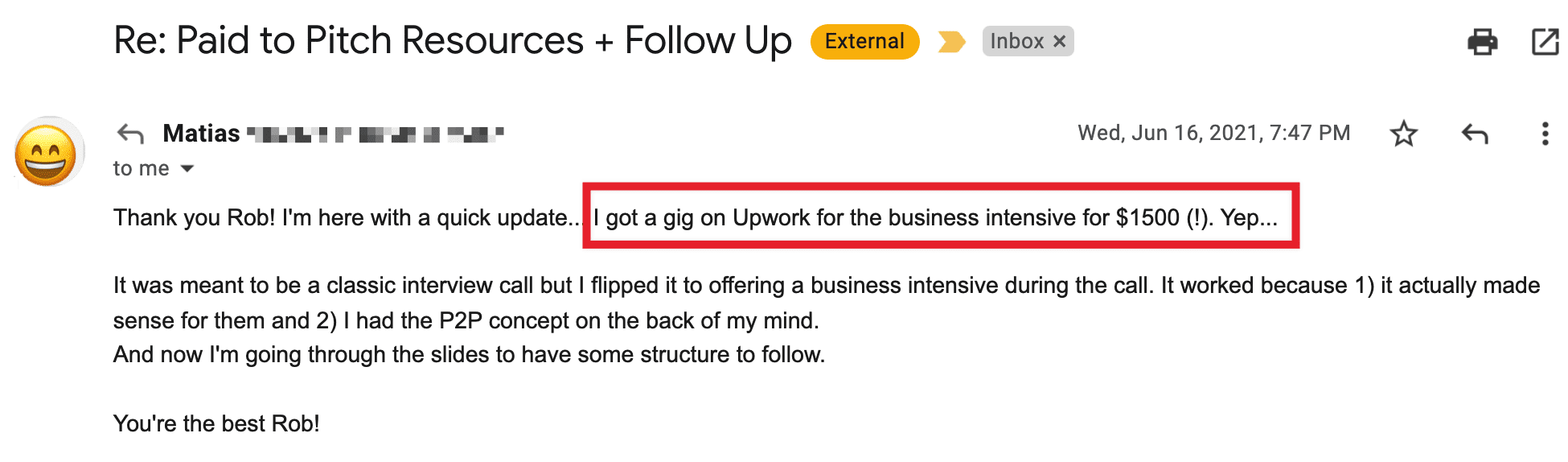Click the "to me" recipient text
Image resolution: width=1568 pixels, height=462 pixels.
(x=142, y=169)
